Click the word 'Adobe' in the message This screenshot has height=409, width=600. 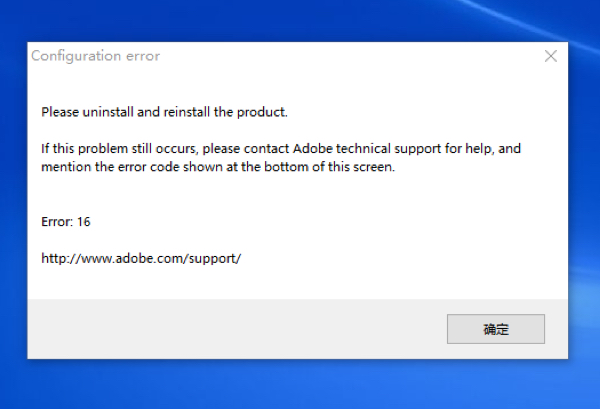tap(313, 148)
